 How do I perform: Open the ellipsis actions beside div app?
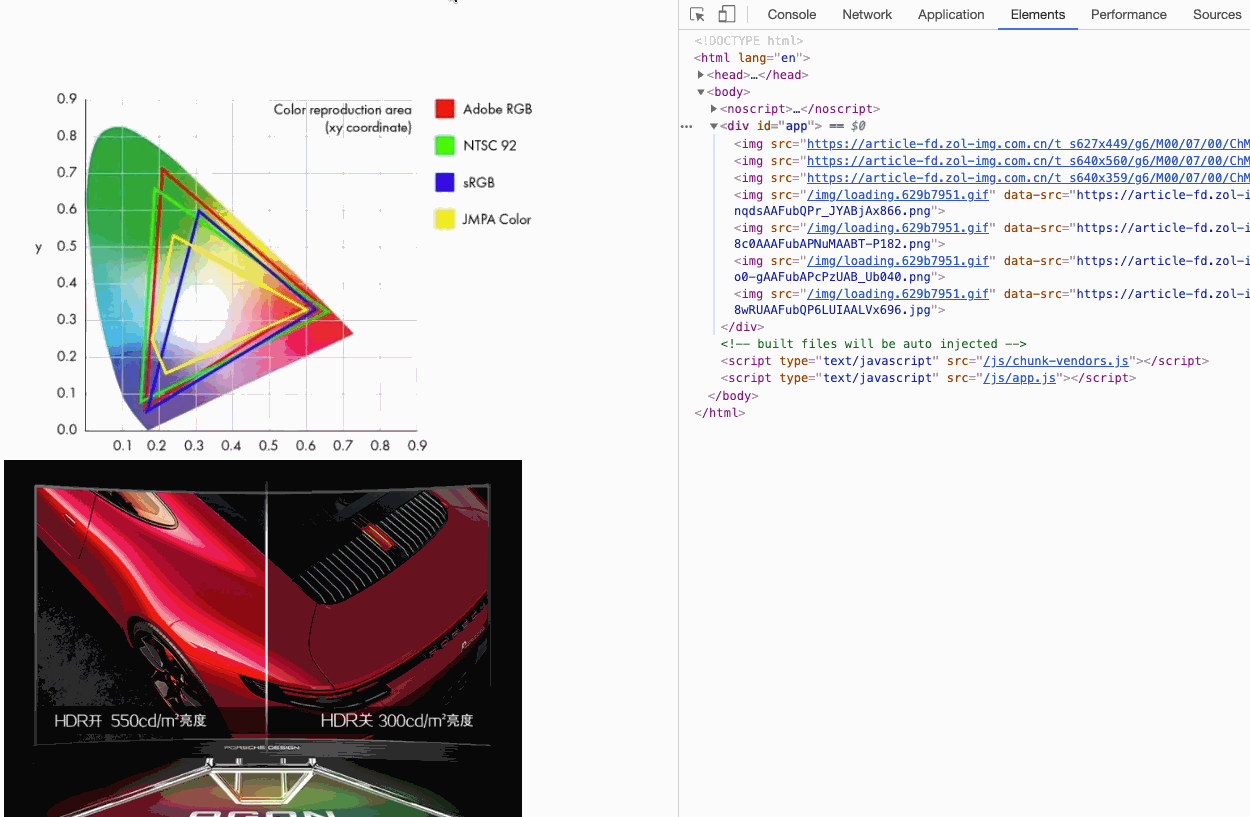coord(686,126)
